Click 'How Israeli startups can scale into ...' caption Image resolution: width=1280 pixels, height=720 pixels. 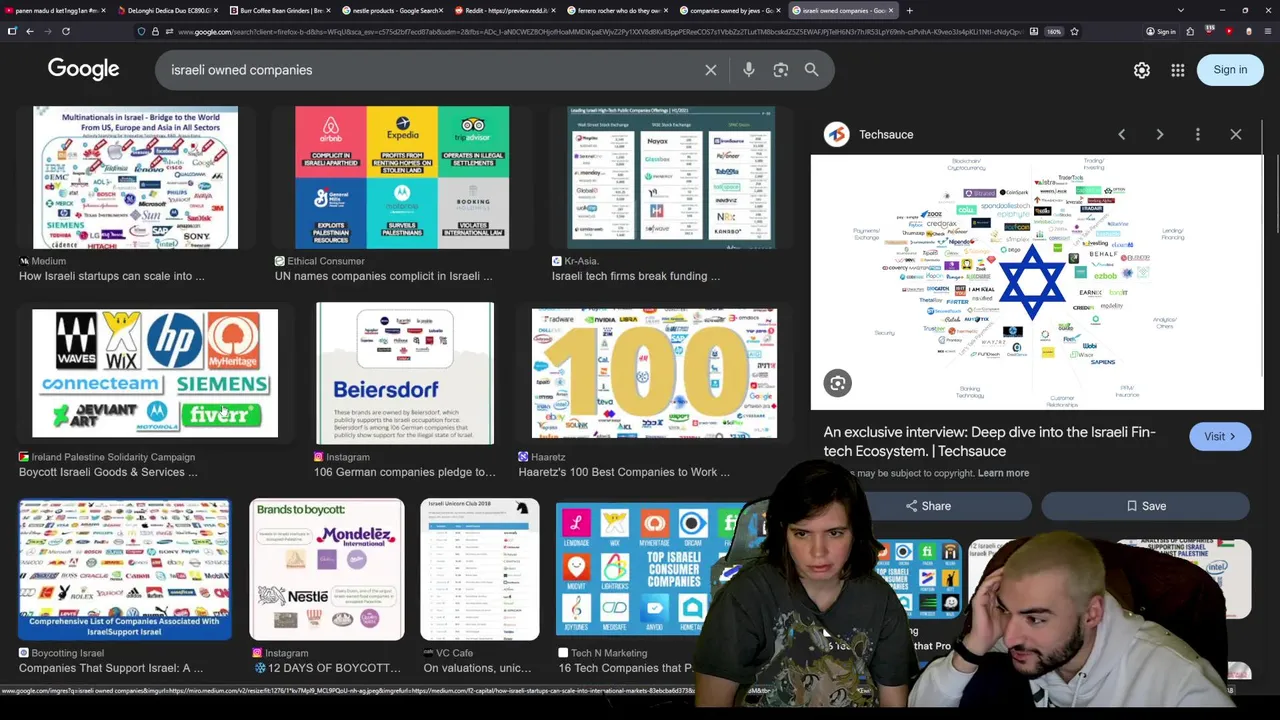point(112,276)
